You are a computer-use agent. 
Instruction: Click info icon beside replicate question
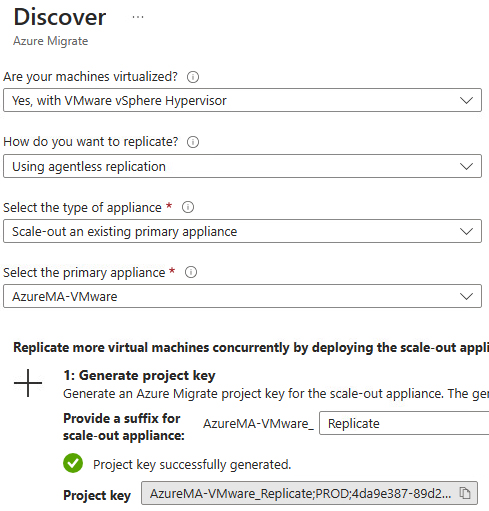coord(193,142)
